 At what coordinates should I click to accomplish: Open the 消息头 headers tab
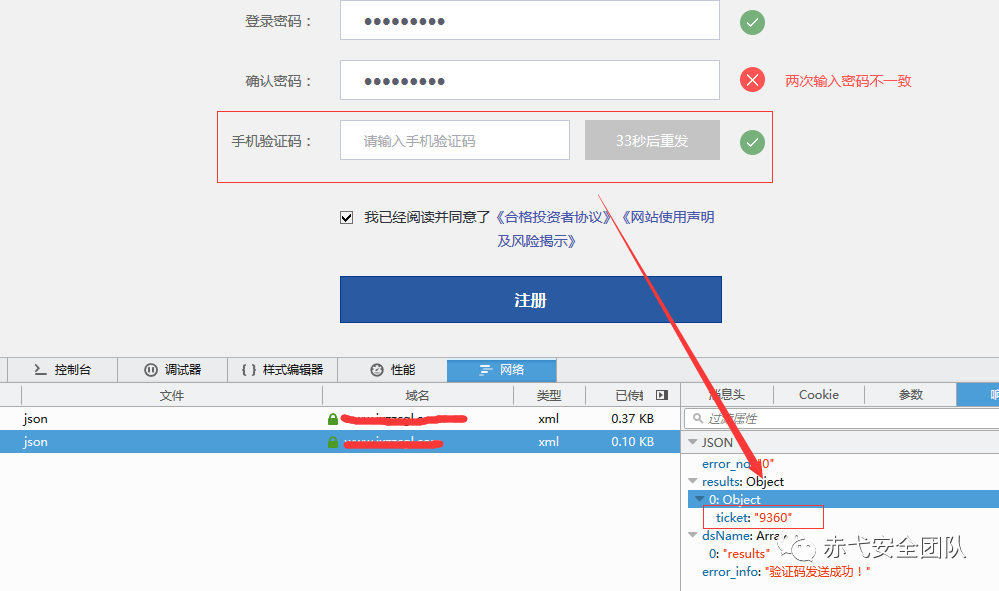[x=728, y=395]
